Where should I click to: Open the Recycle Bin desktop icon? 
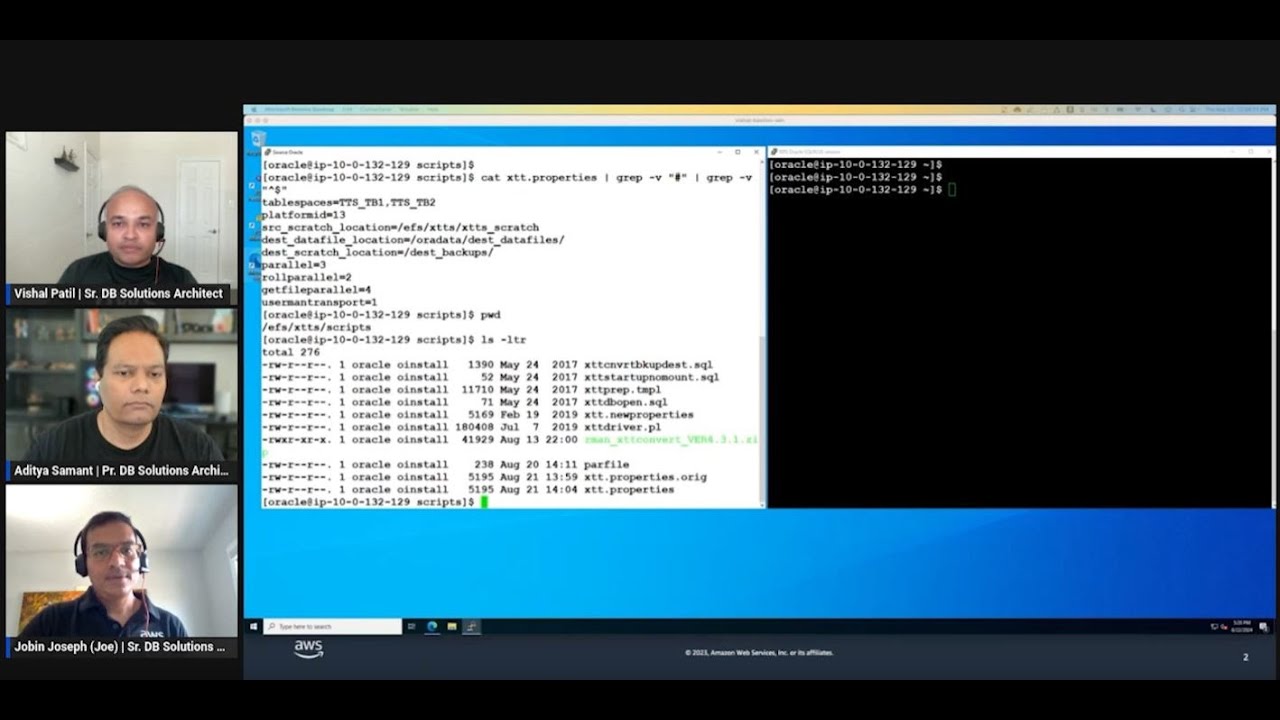point(258,139)
